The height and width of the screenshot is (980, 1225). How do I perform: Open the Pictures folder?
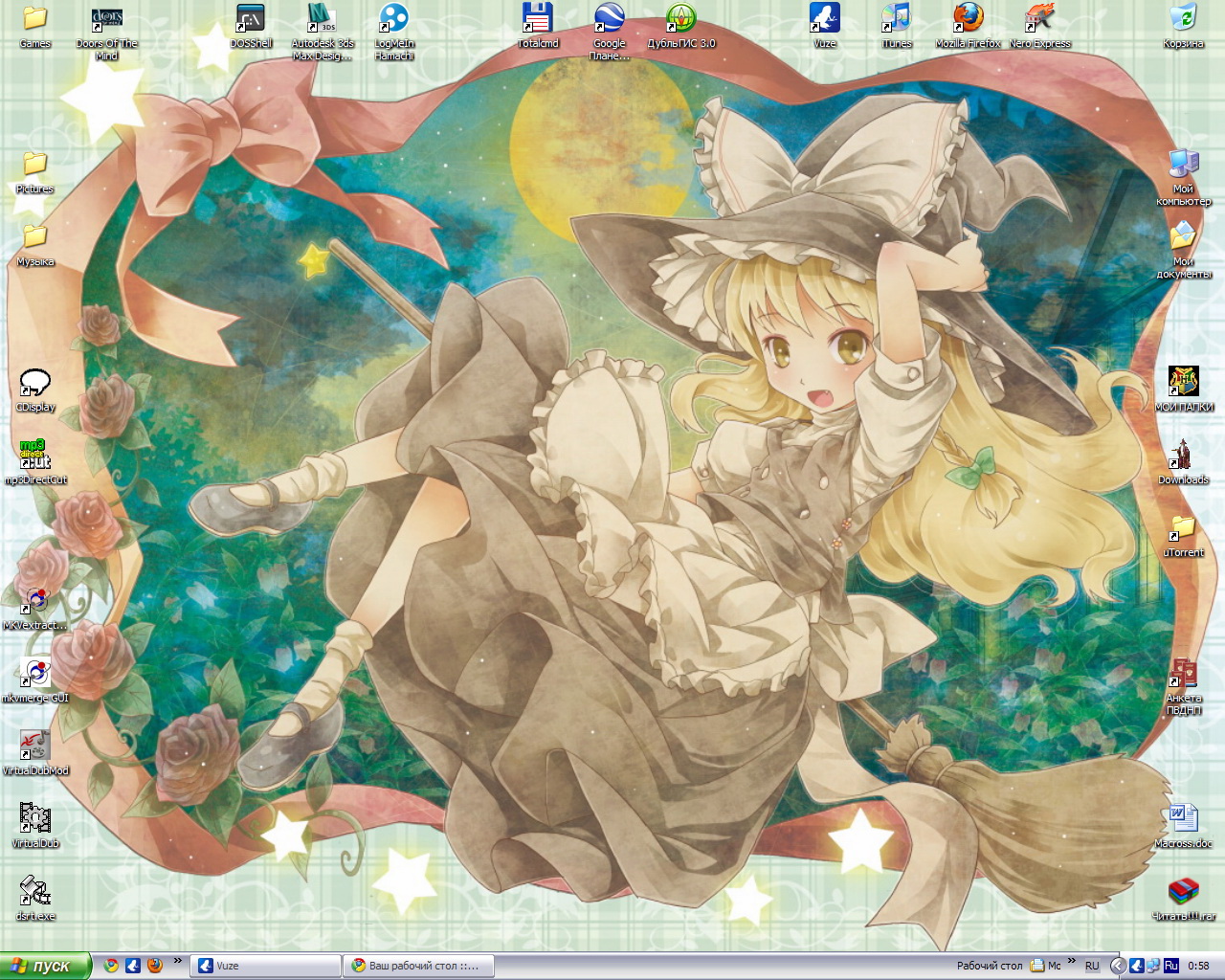click(x=34, y=171)
